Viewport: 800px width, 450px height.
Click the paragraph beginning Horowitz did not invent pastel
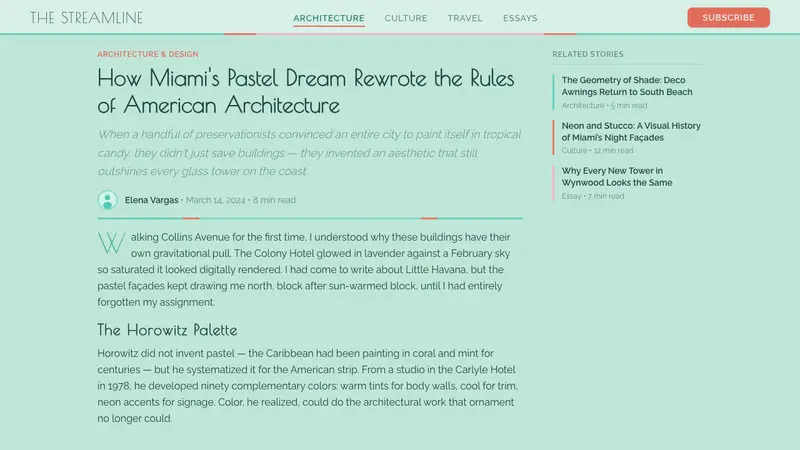click(x=308, y=386)
